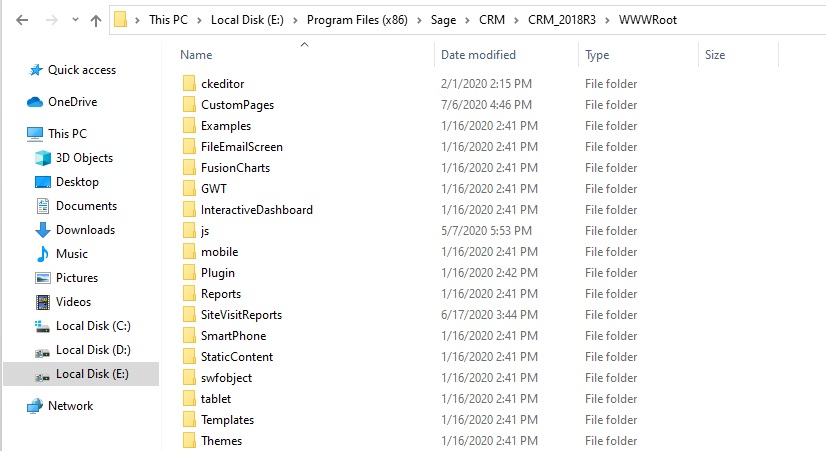Go up one folder level arrow

click(x=96, y=21)
